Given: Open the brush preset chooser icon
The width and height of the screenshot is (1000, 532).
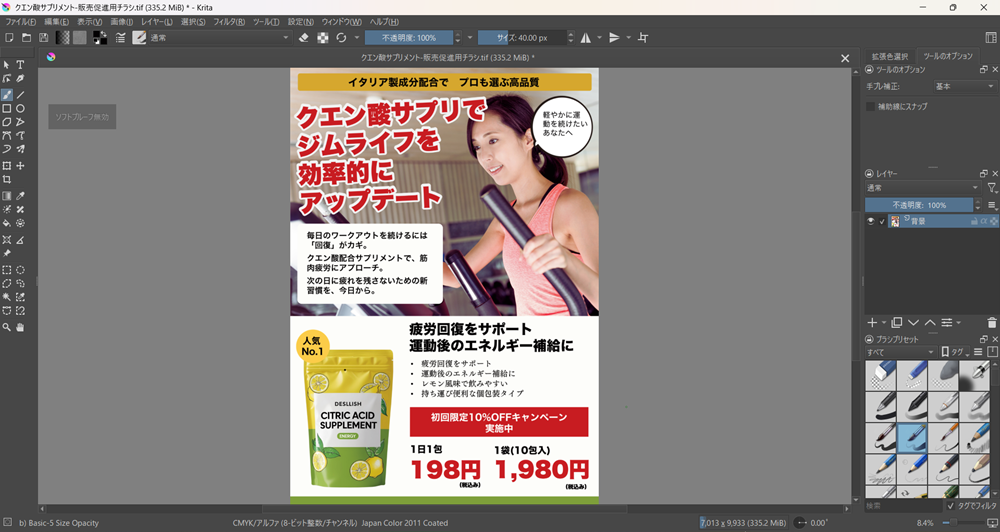Looking at the screenshot, I should click(x=139, y=38).
